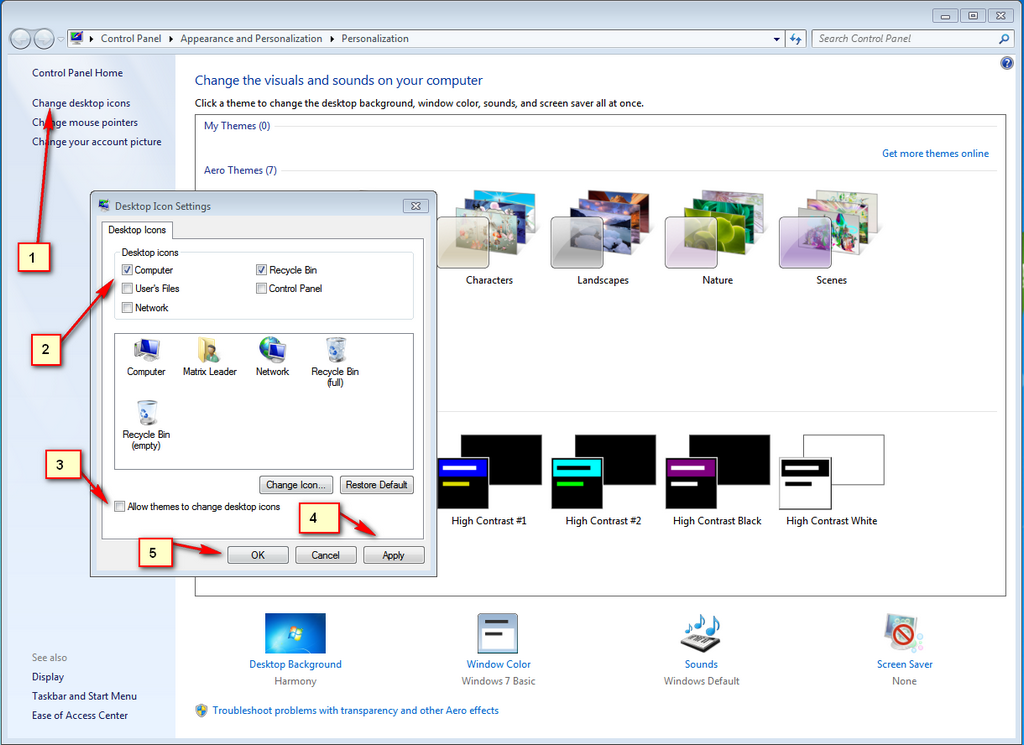1024x745 pixels.
Task: Select the Matrix Leader user folder icon
Action: click(x=208, y=351)
